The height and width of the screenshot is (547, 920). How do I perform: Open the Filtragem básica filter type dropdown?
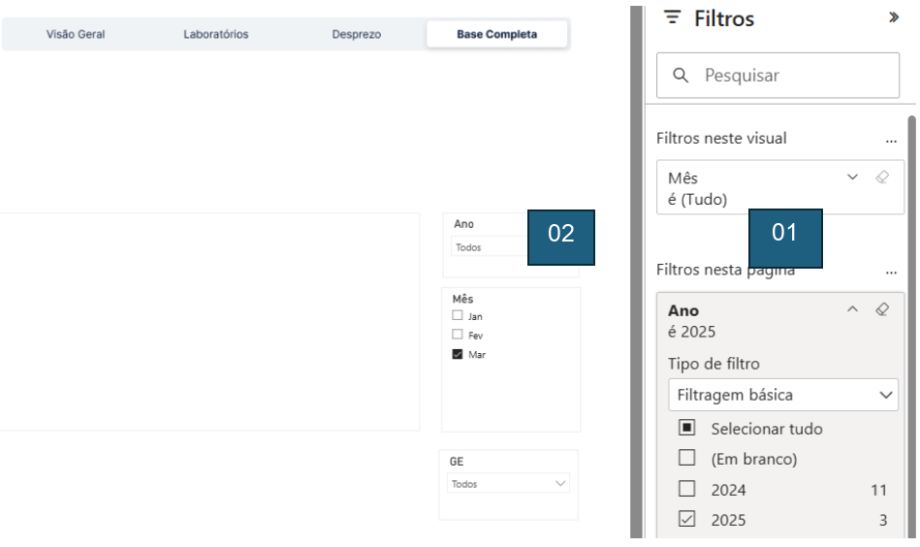783,395
